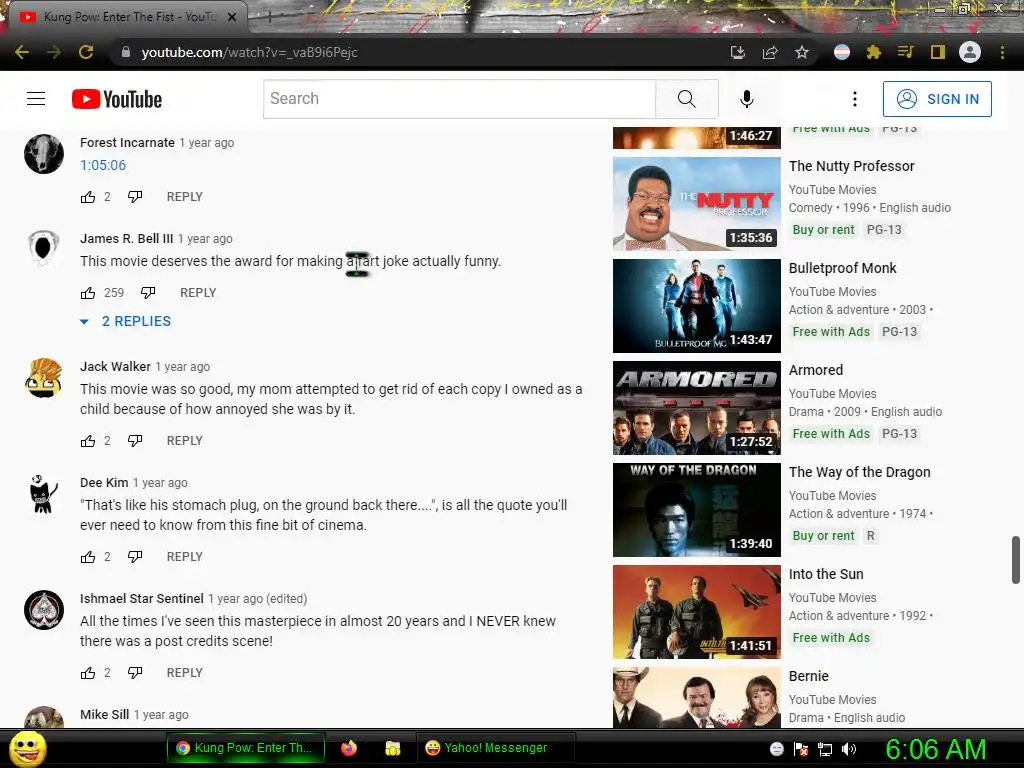Open Chrome profile avatar
Viewport: 1024px width, 768px height.
coord(970,52)
